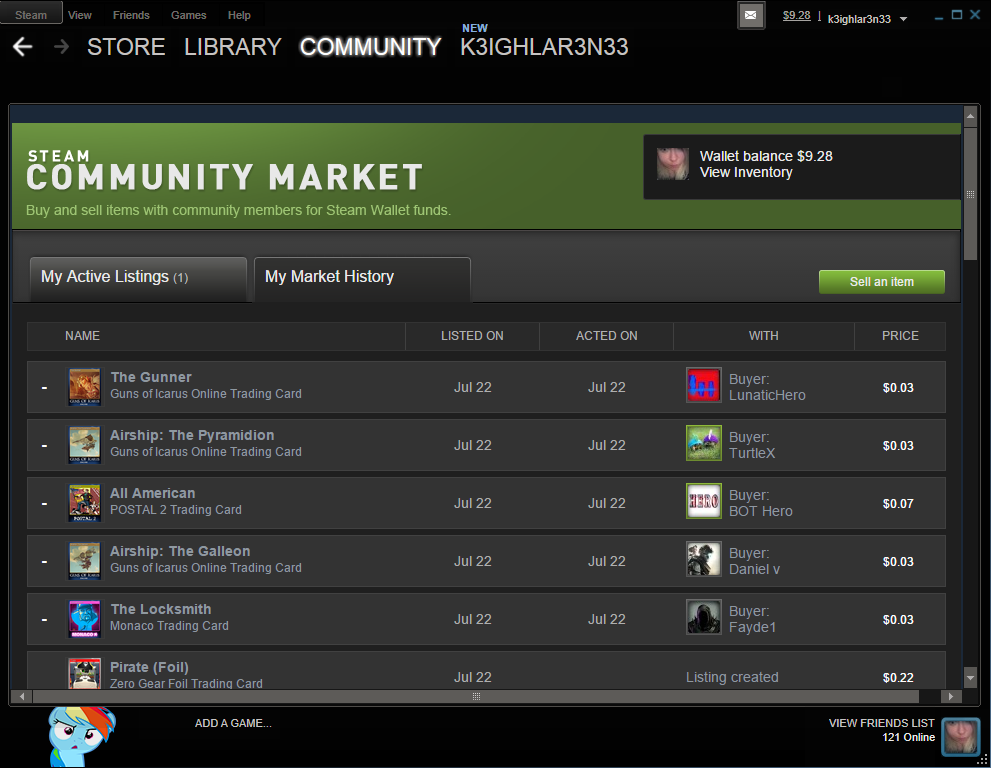Screen dimensions: 991x768
Task: Click The Locksmith Monaco card thumbnail
Action: pyautogui.click(x=85, y=619)
